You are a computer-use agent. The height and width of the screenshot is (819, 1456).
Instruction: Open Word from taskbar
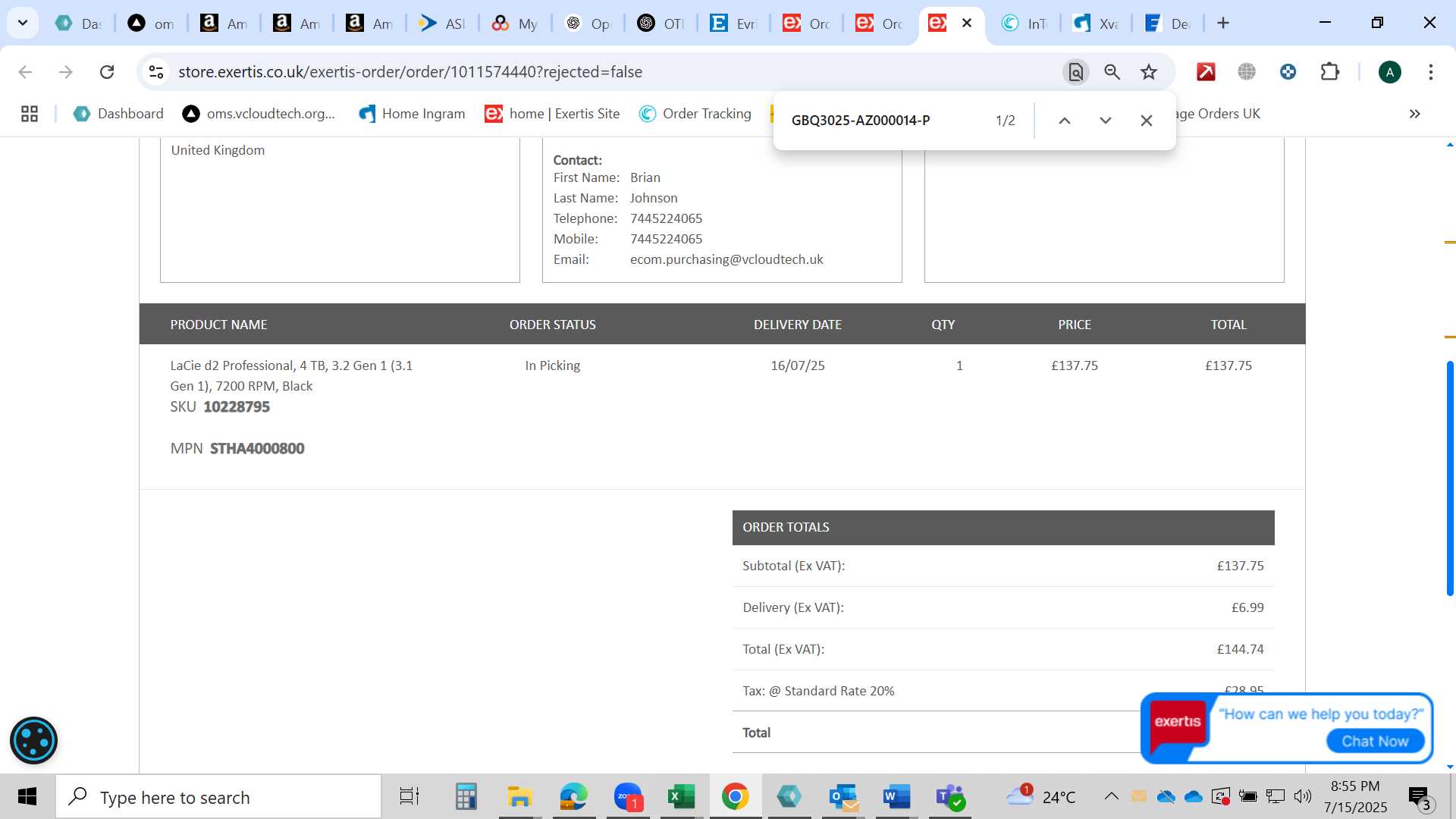click(x=896, y=797)
